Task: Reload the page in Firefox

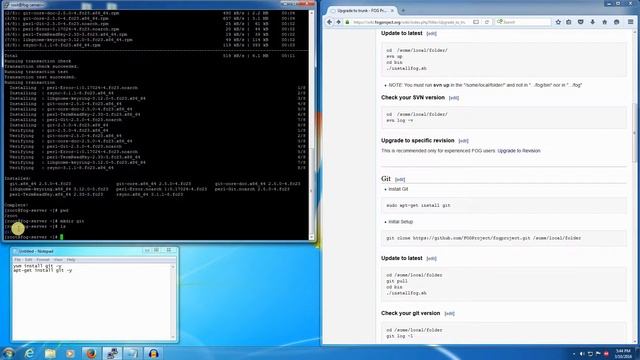Action: tap(487, 22)
